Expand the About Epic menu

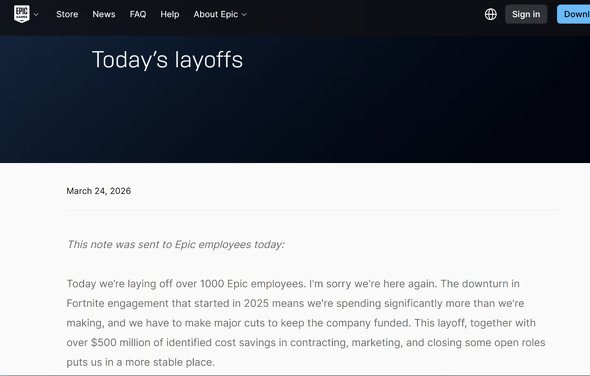(x=220, y=14)
